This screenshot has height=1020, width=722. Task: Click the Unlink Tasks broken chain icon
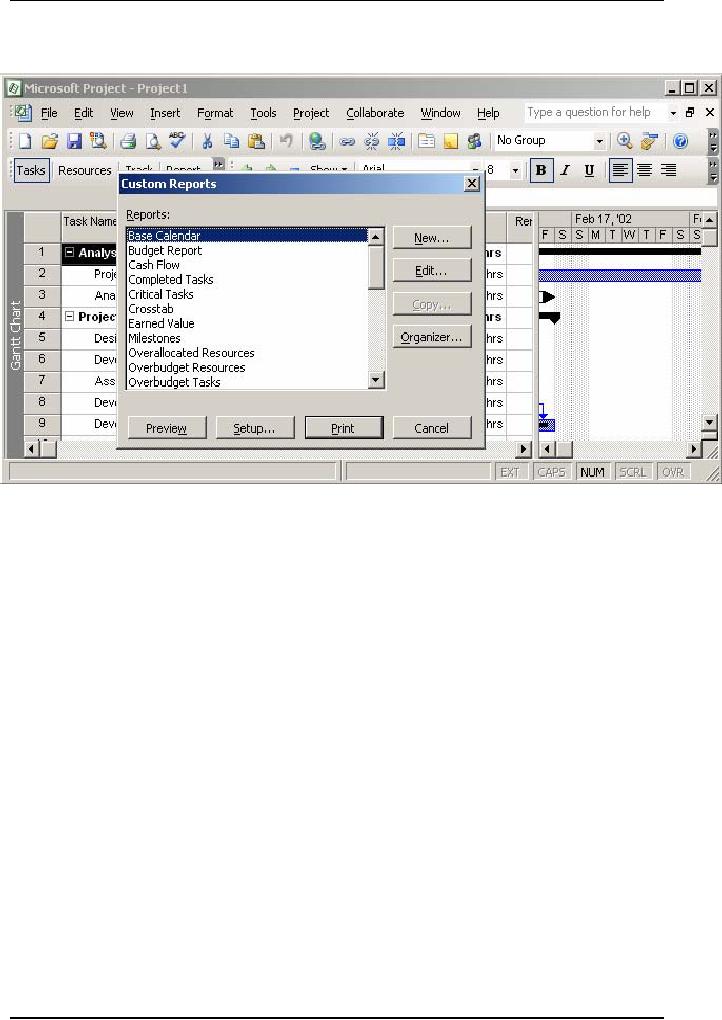pos(371,141)
